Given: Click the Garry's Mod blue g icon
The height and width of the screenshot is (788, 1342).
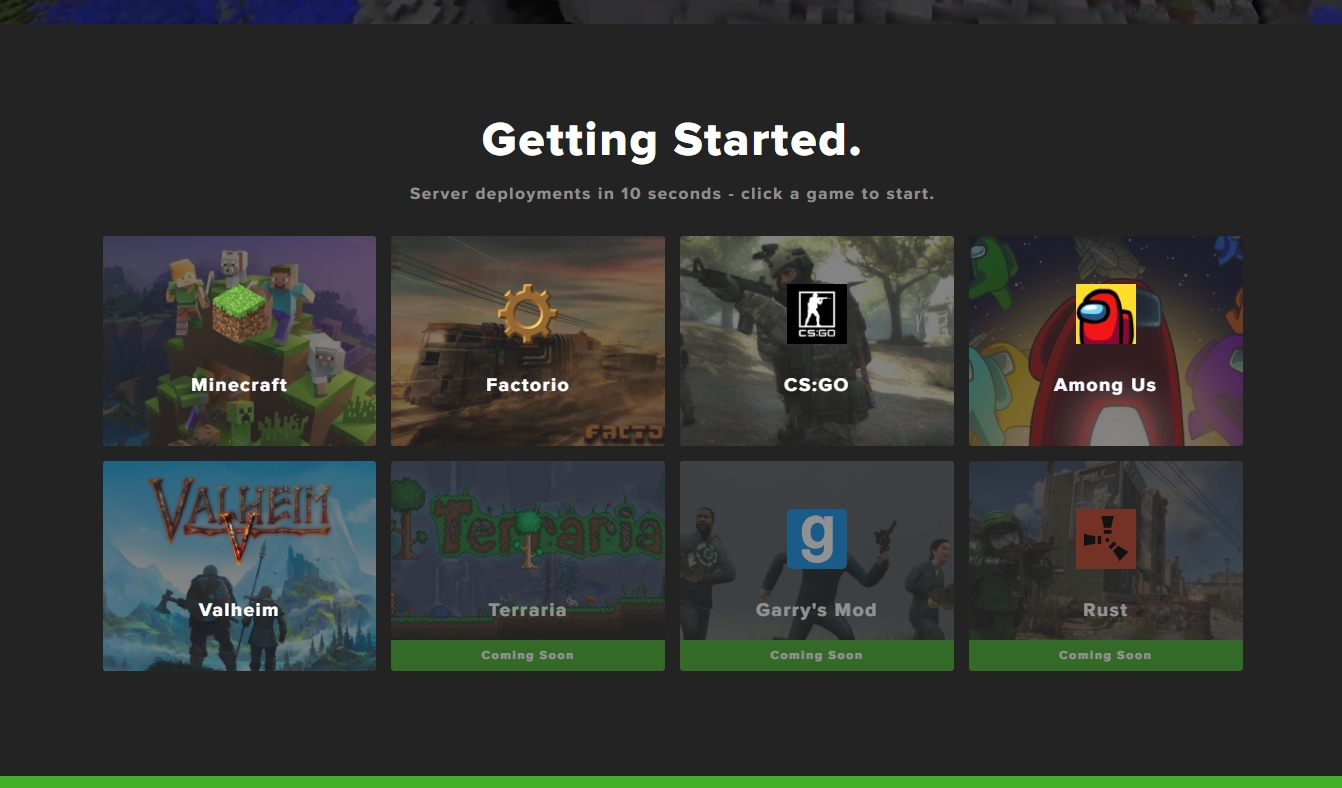Looking at the screenshot, I should (x=816, y=539).
